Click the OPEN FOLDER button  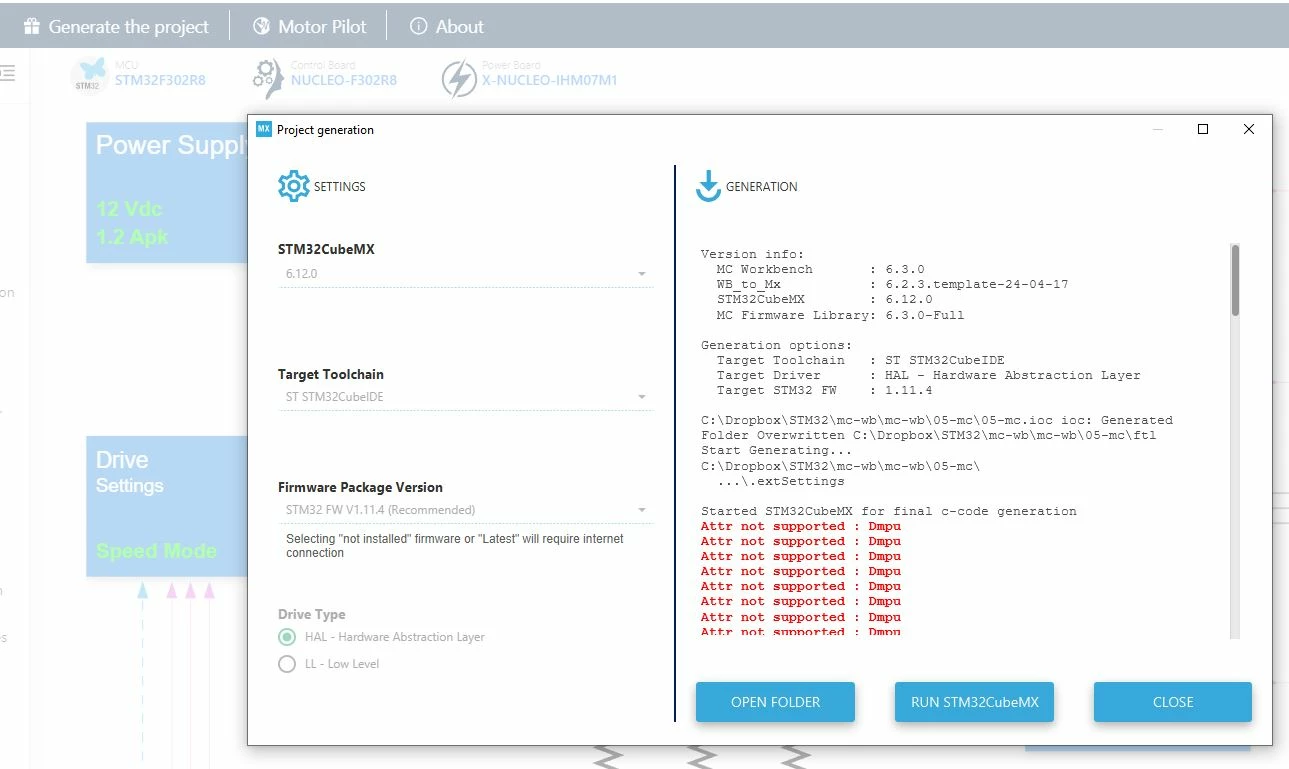click(775, 702)
